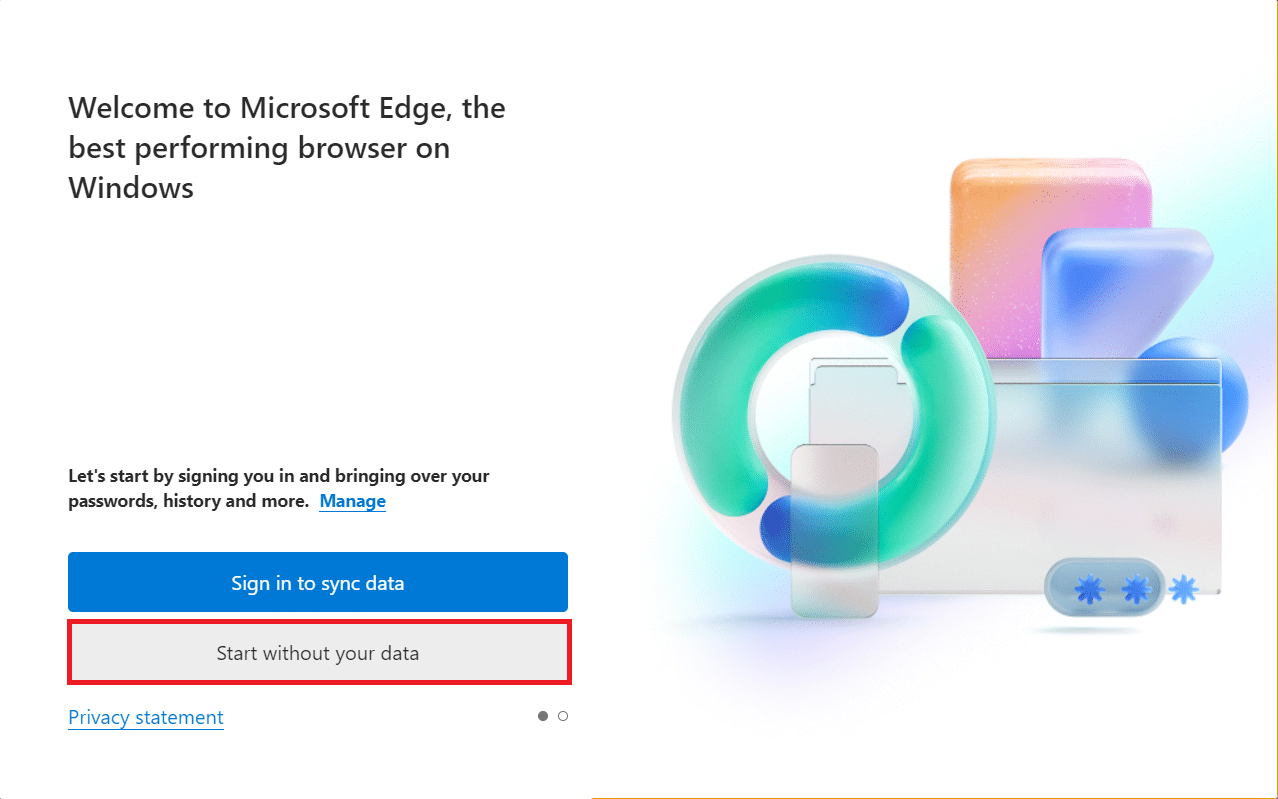Click the frosted phone-shaped glass panel
The image size is (1278, 799).
[834, 530]
